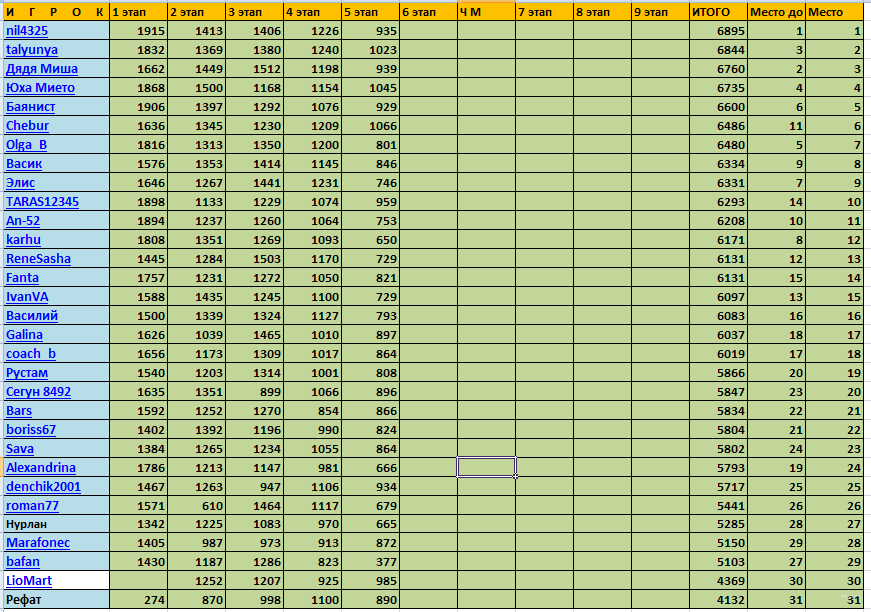Screen dimensions: 871x612
Task: Select stage 3 score 899
Action: [254, 392]
